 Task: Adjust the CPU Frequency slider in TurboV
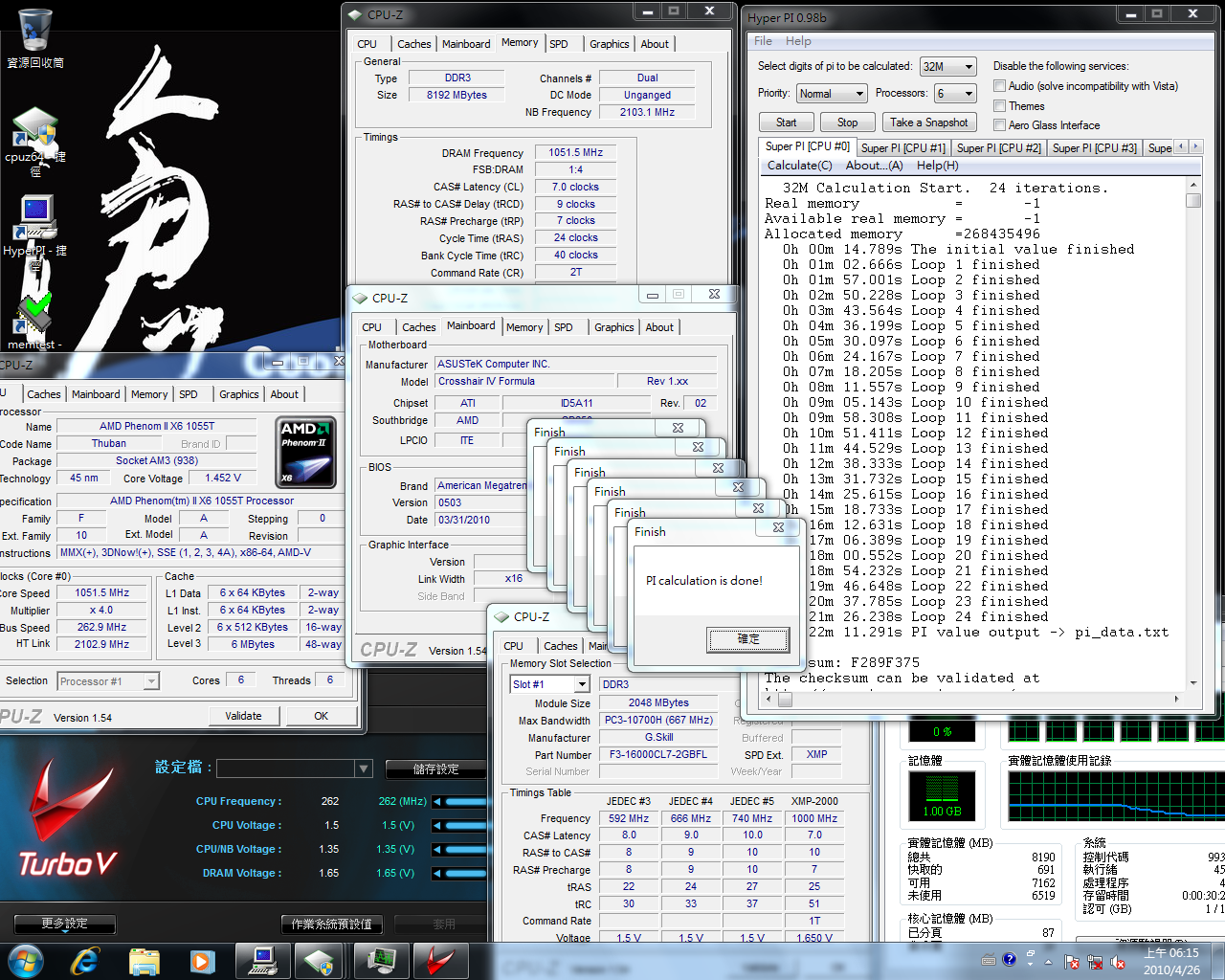pyautogui.click(x=466, y=801)
